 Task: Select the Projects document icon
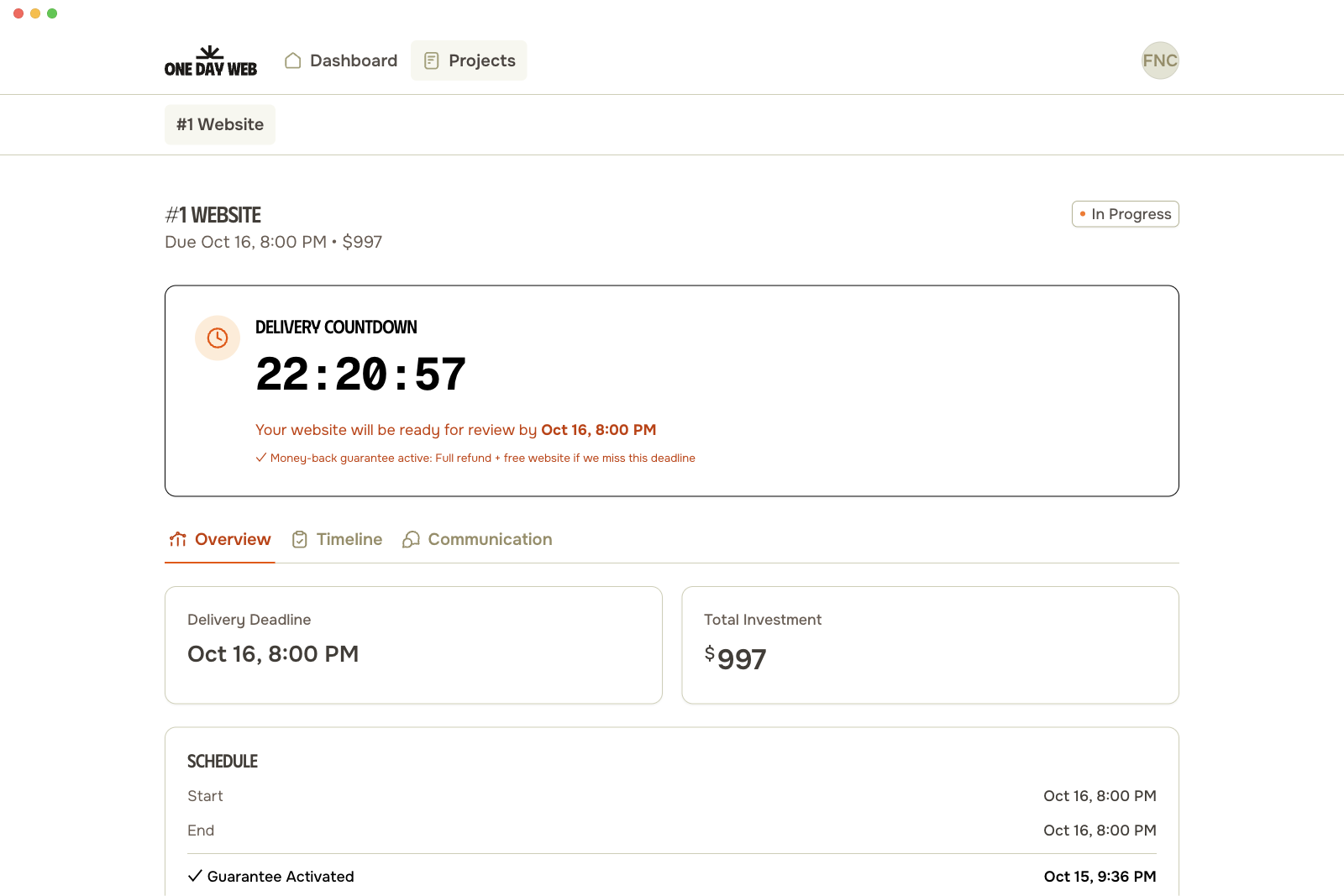(432, 60)
